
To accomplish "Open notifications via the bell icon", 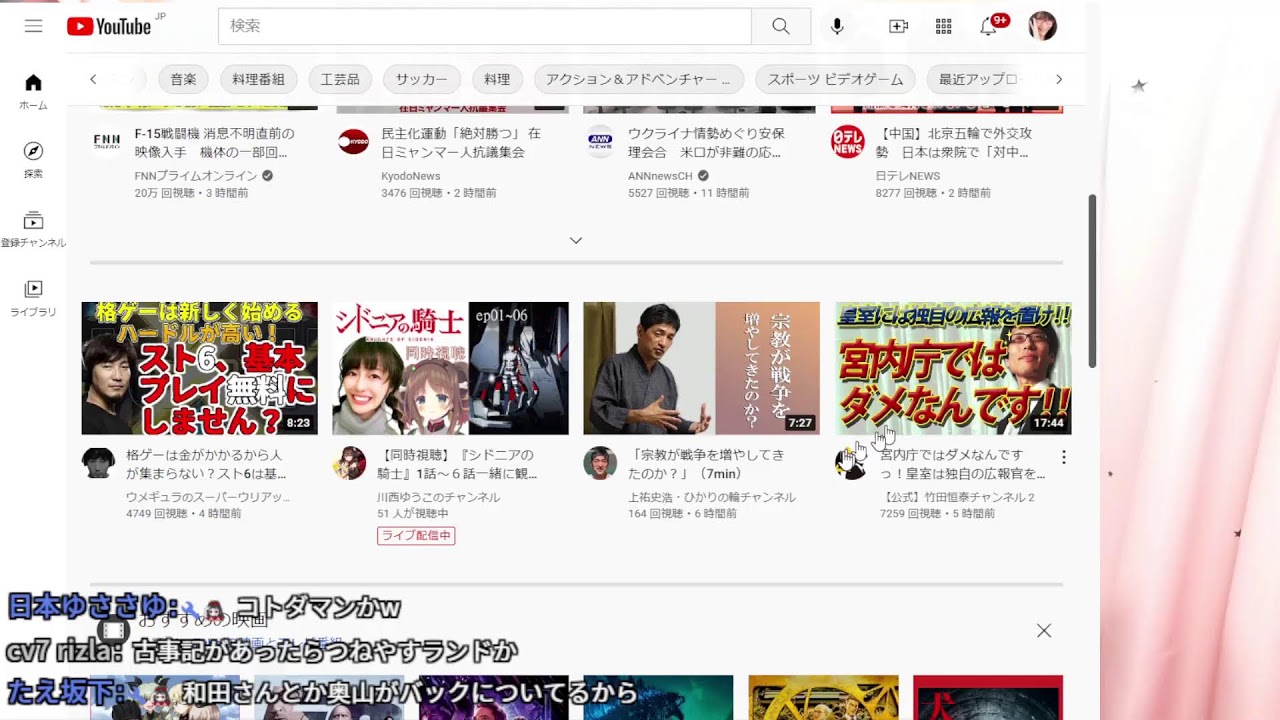I will [x=989, y=26].
